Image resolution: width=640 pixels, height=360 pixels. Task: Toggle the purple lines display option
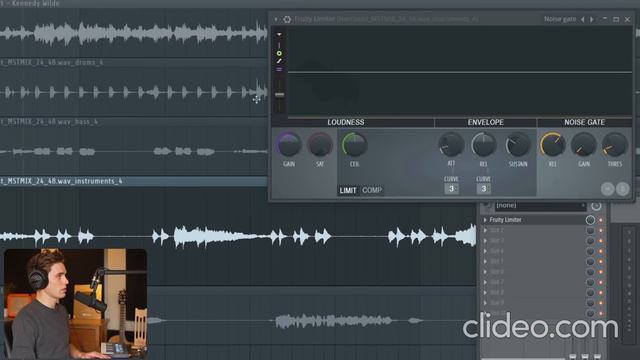(279, 70)
